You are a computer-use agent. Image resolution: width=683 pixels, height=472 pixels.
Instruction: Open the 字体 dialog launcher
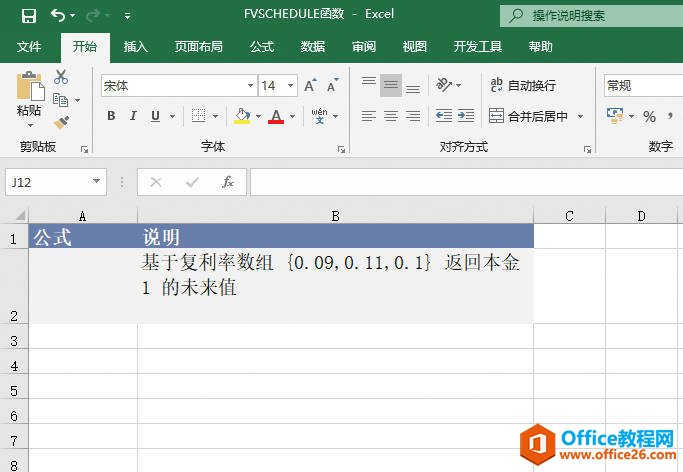tap(341, 150)
